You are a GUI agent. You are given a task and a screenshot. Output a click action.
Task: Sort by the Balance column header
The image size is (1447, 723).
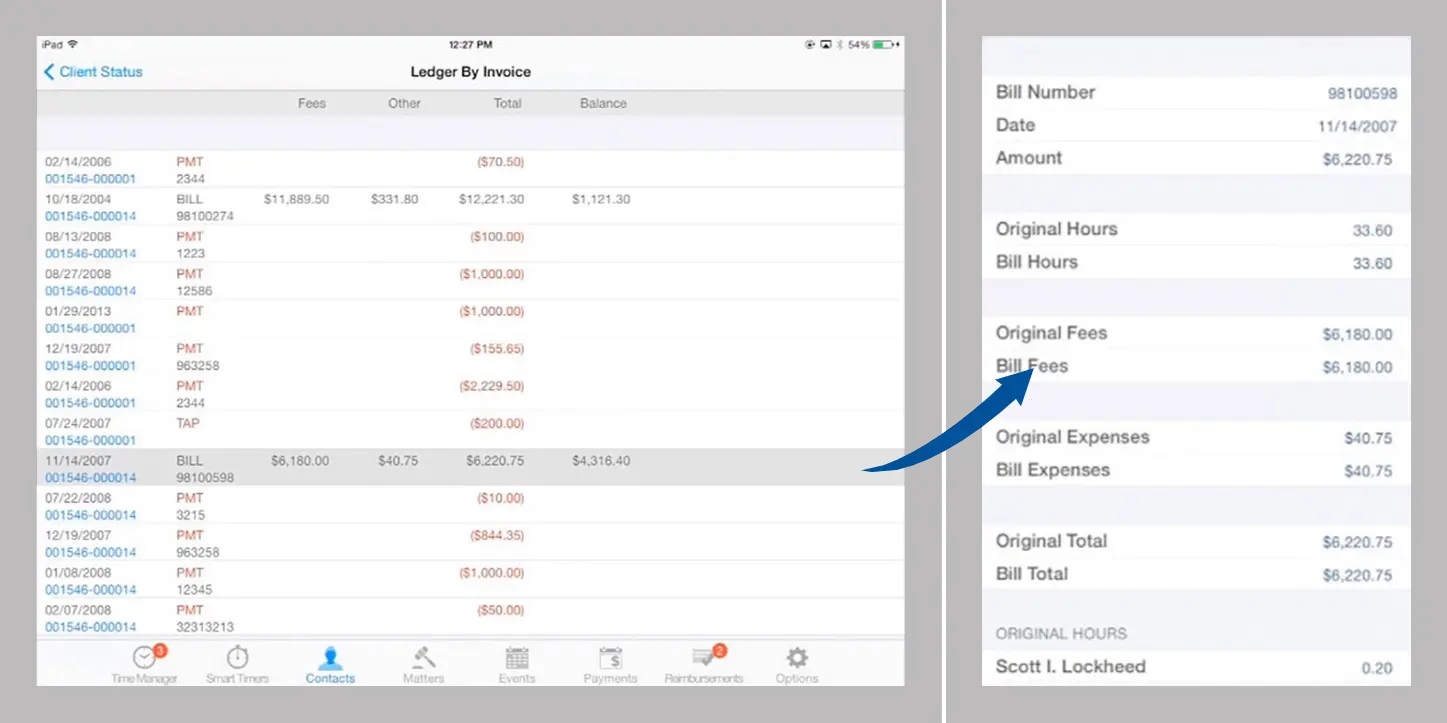click(603, 103)
